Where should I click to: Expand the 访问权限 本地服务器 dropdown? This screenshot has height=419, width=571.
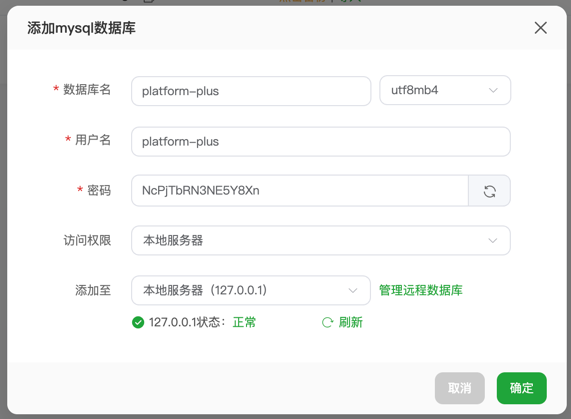(x=321, y=240)
